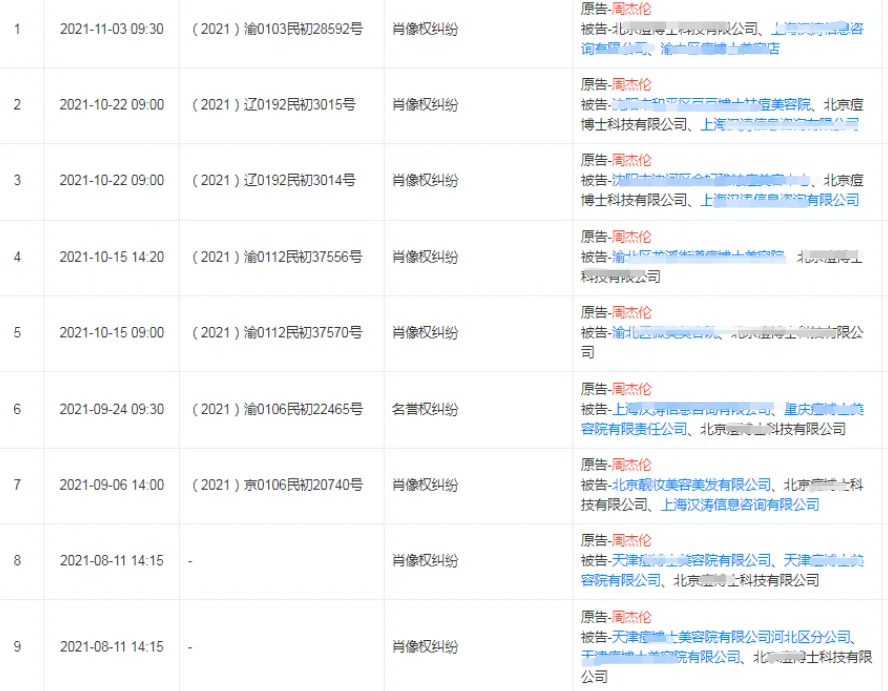Open 上海汉涛信息咨询有限公司 link in row 7
The width and height of the screenshot is (888, 691).
[x=740, y=504]
